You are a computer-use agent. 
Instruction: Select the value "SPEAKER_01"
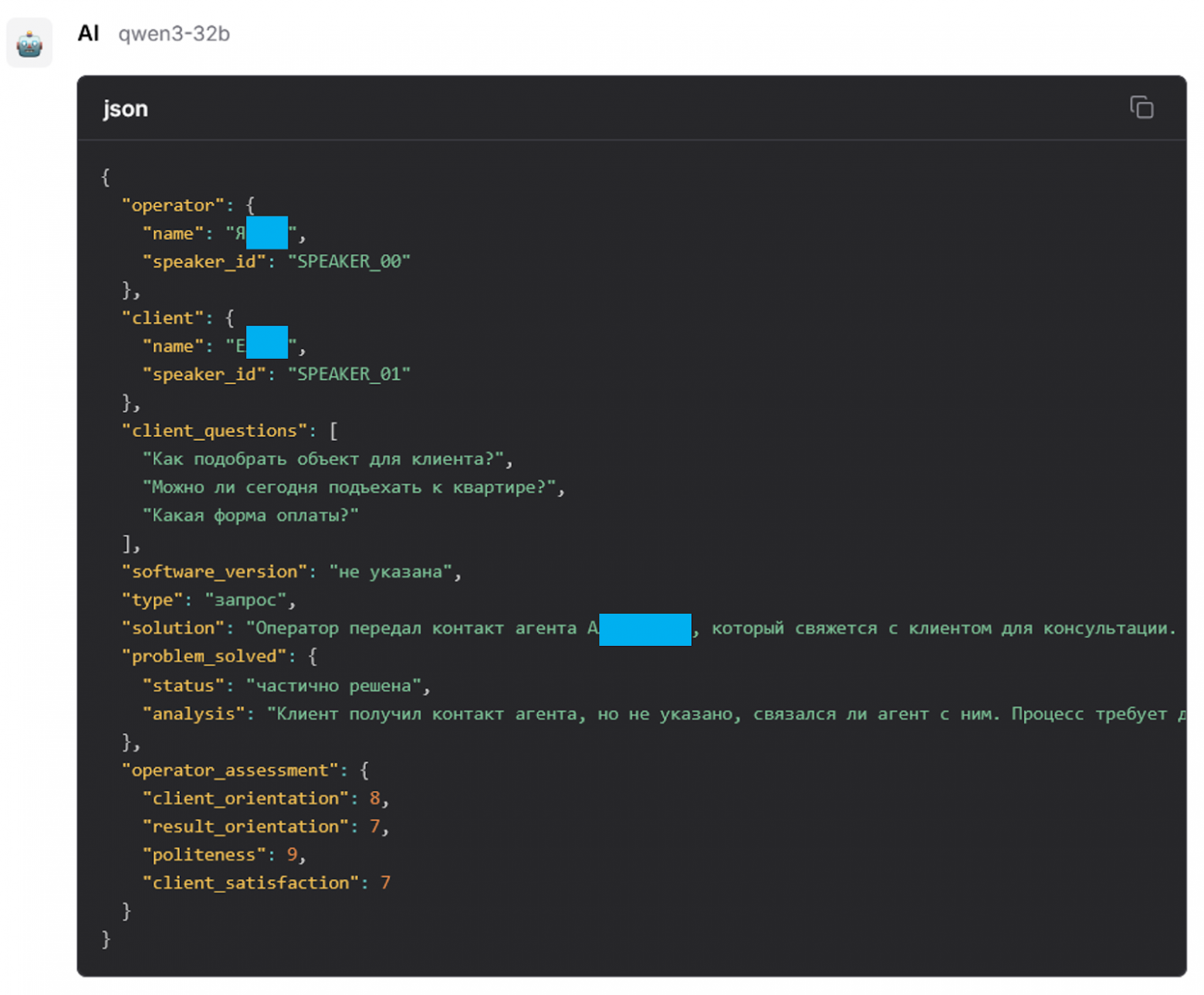pyautogui.click(x=350, y=374)
